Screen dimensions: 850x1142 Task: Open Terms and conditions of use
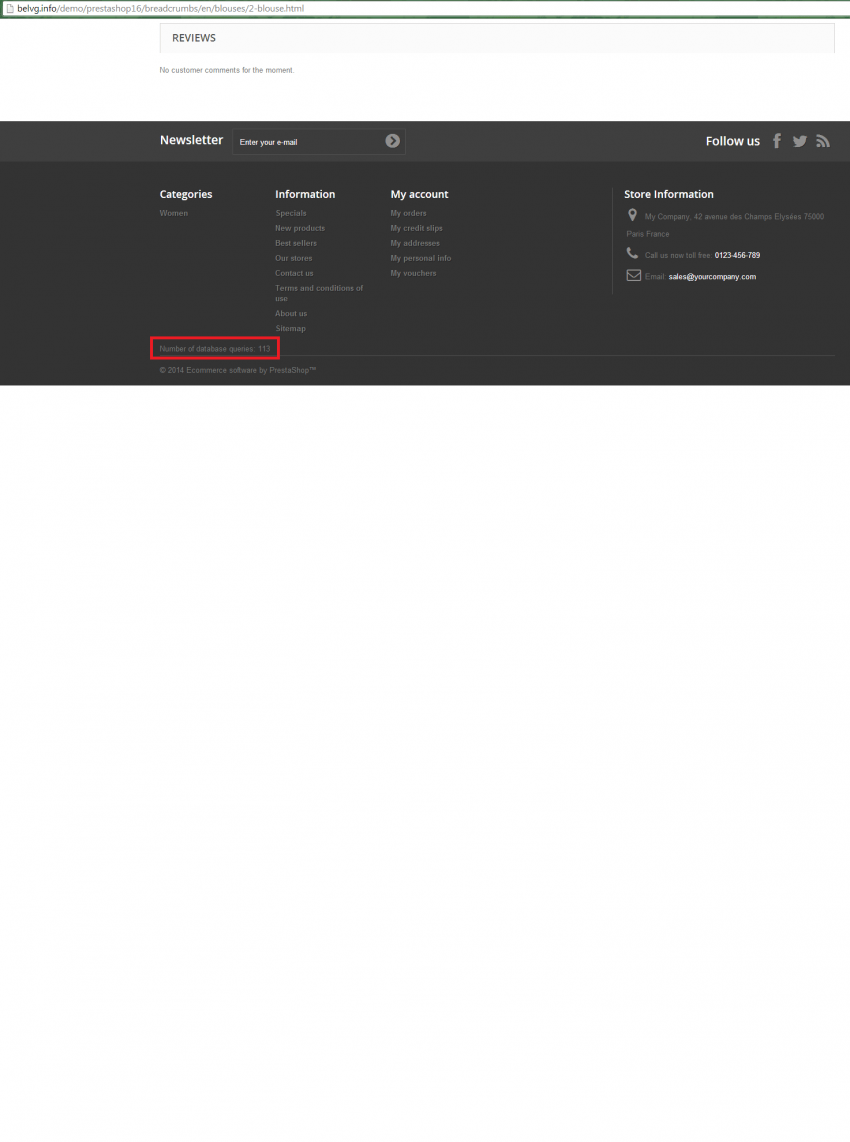click(319, 293)
